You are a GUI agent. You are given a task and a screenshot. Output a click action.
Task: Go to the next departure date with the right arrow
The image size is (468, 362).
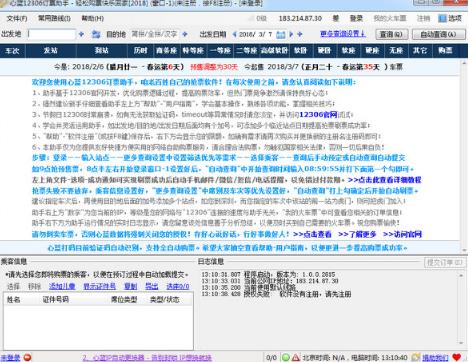(291, 34)
